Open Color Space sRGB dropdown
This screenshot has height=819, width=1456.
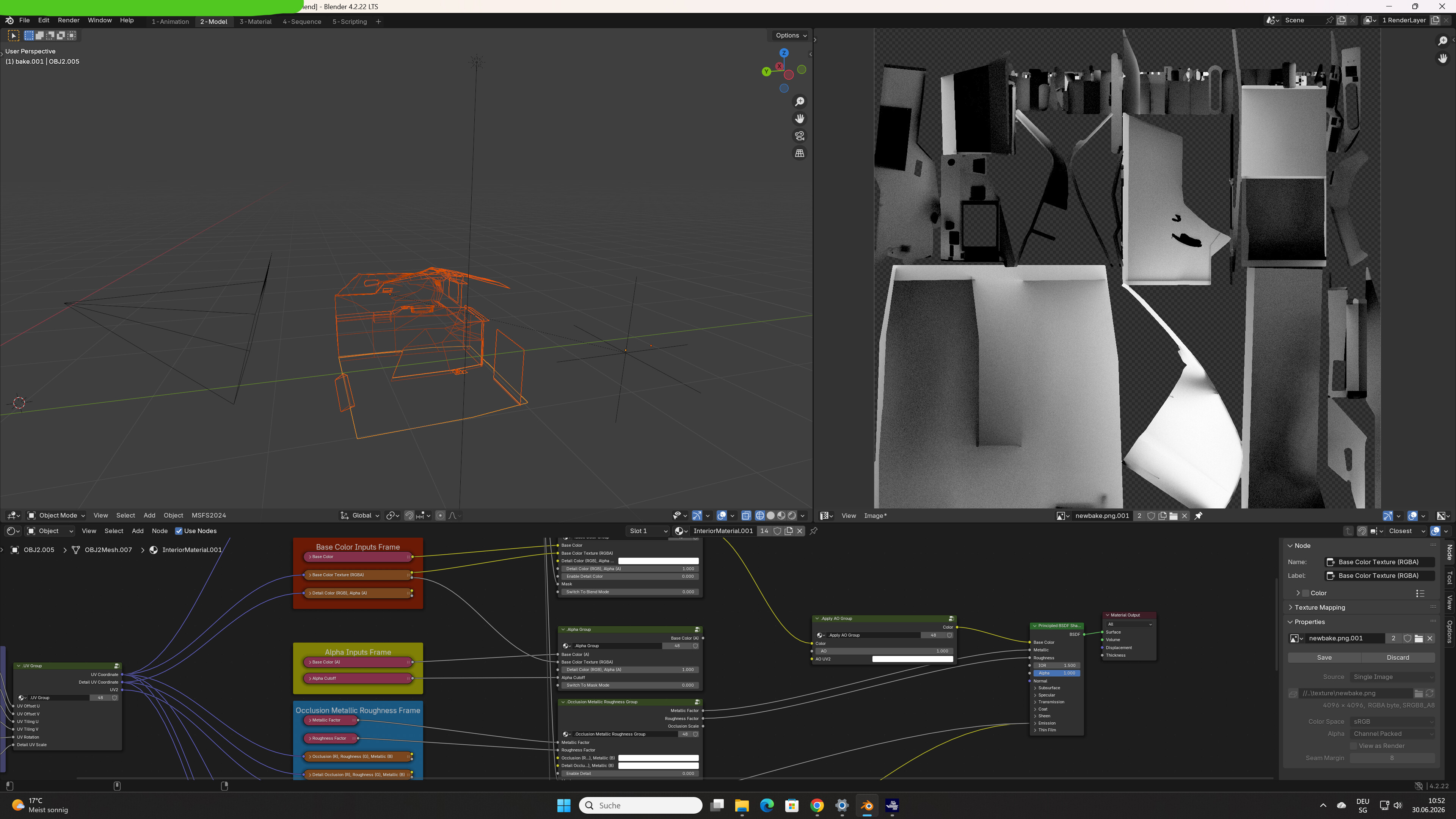click(x=1393, y=722)
